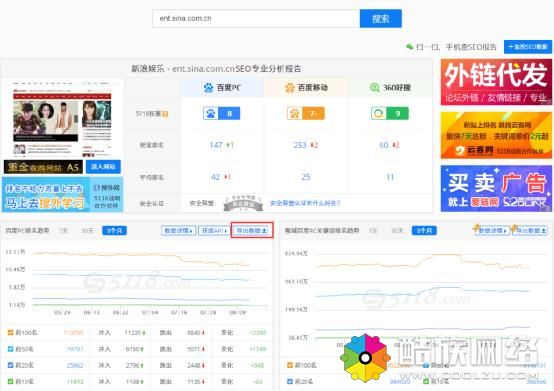The image size is (554, 391).
Task: Toggle 前100名 checkbox in left panel
Action: coord(10,332)
